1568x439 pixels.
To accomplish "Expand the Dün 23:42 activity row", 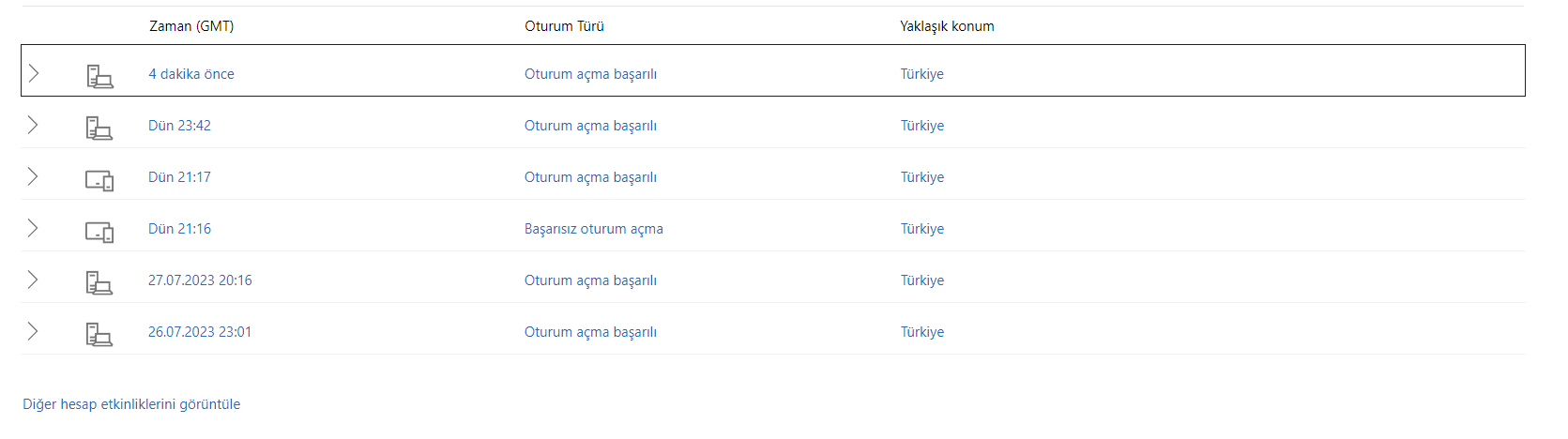I will pyautogui.click(x=34, y=125).
